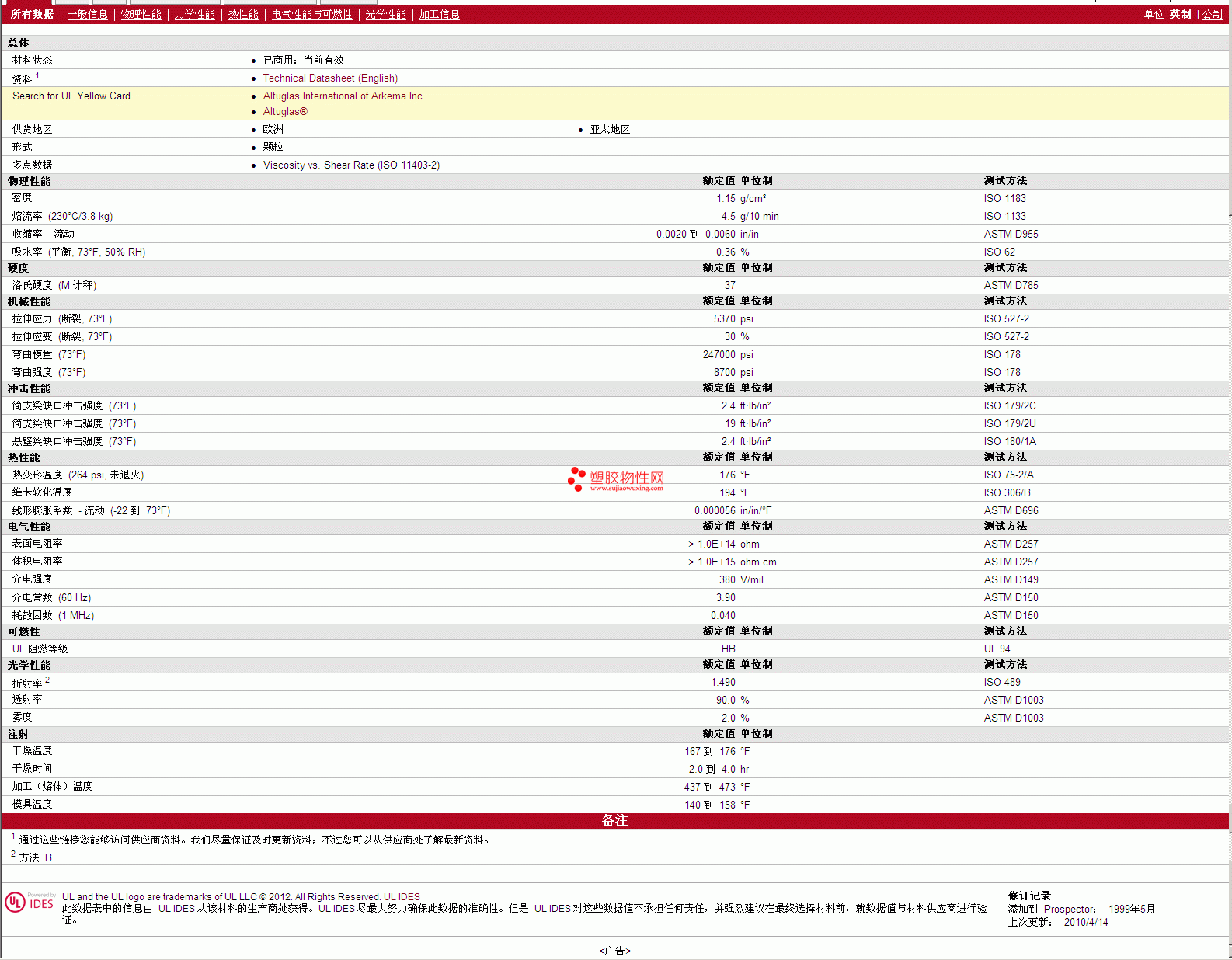Screen dimensions: 1232x960
Task: Select the 英制 unit option
Action: tap(1180, 14)
